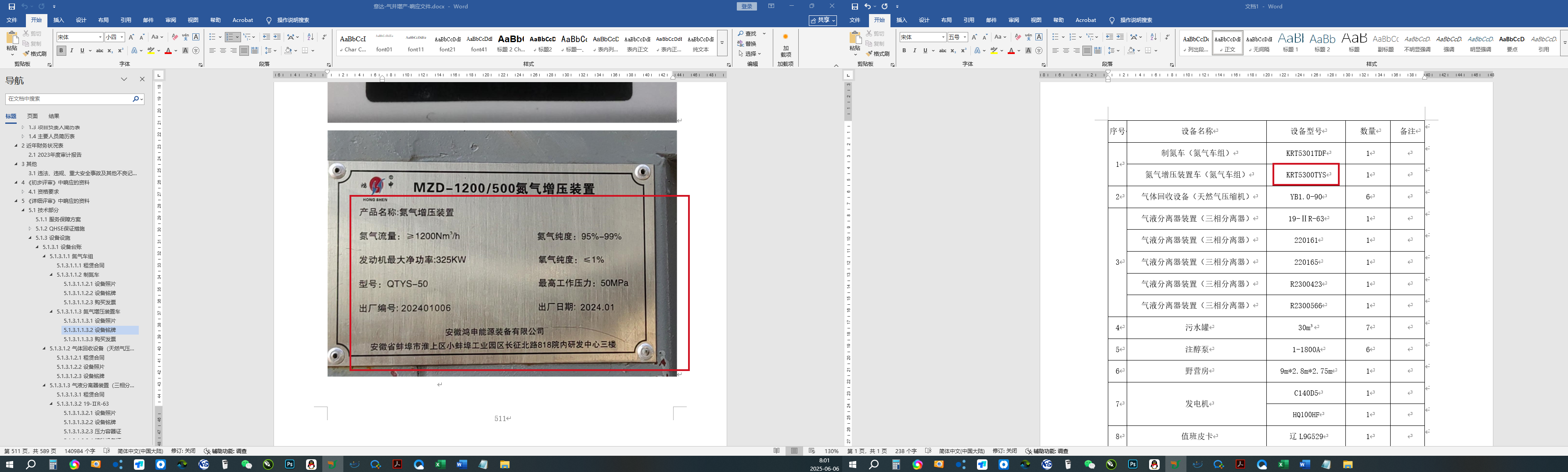Apply superscript in left Word window
Viewport: 1568px width, 472px height.
coord(120,50)
